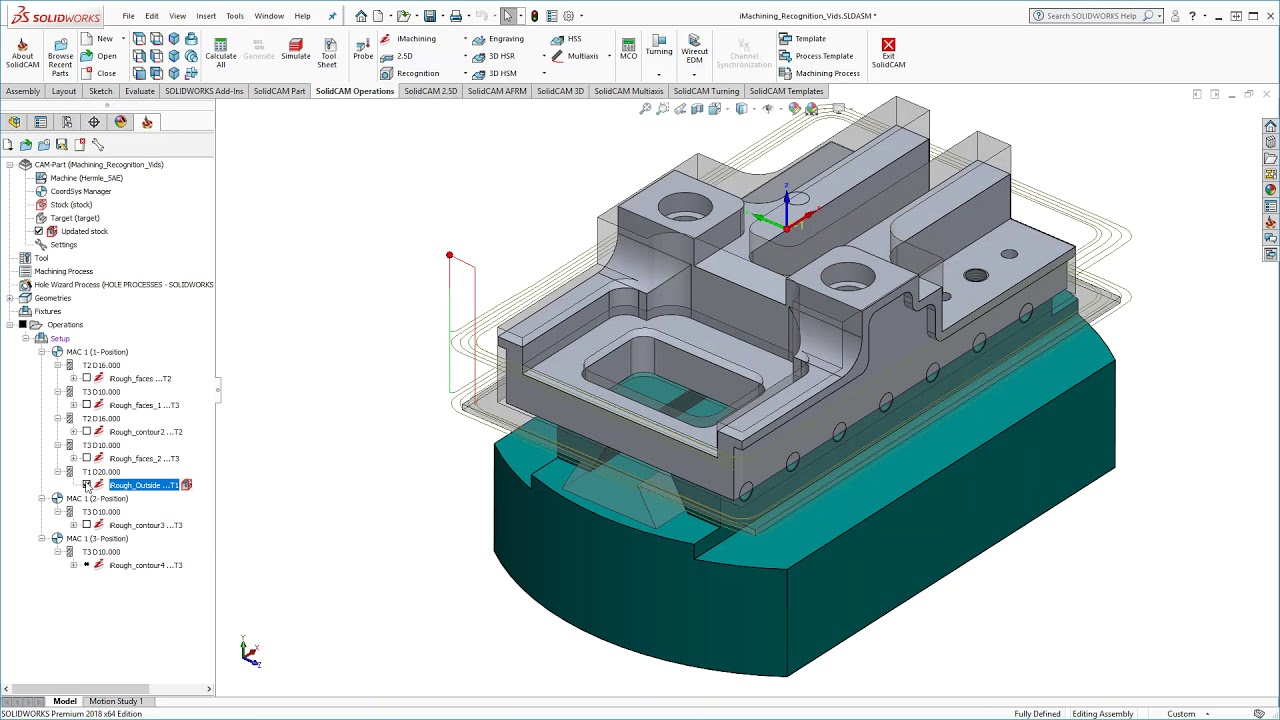Toggle checkbox for iRough_contour2 ...T2
The image size is (1280, 720).
[x=86, y=432]
